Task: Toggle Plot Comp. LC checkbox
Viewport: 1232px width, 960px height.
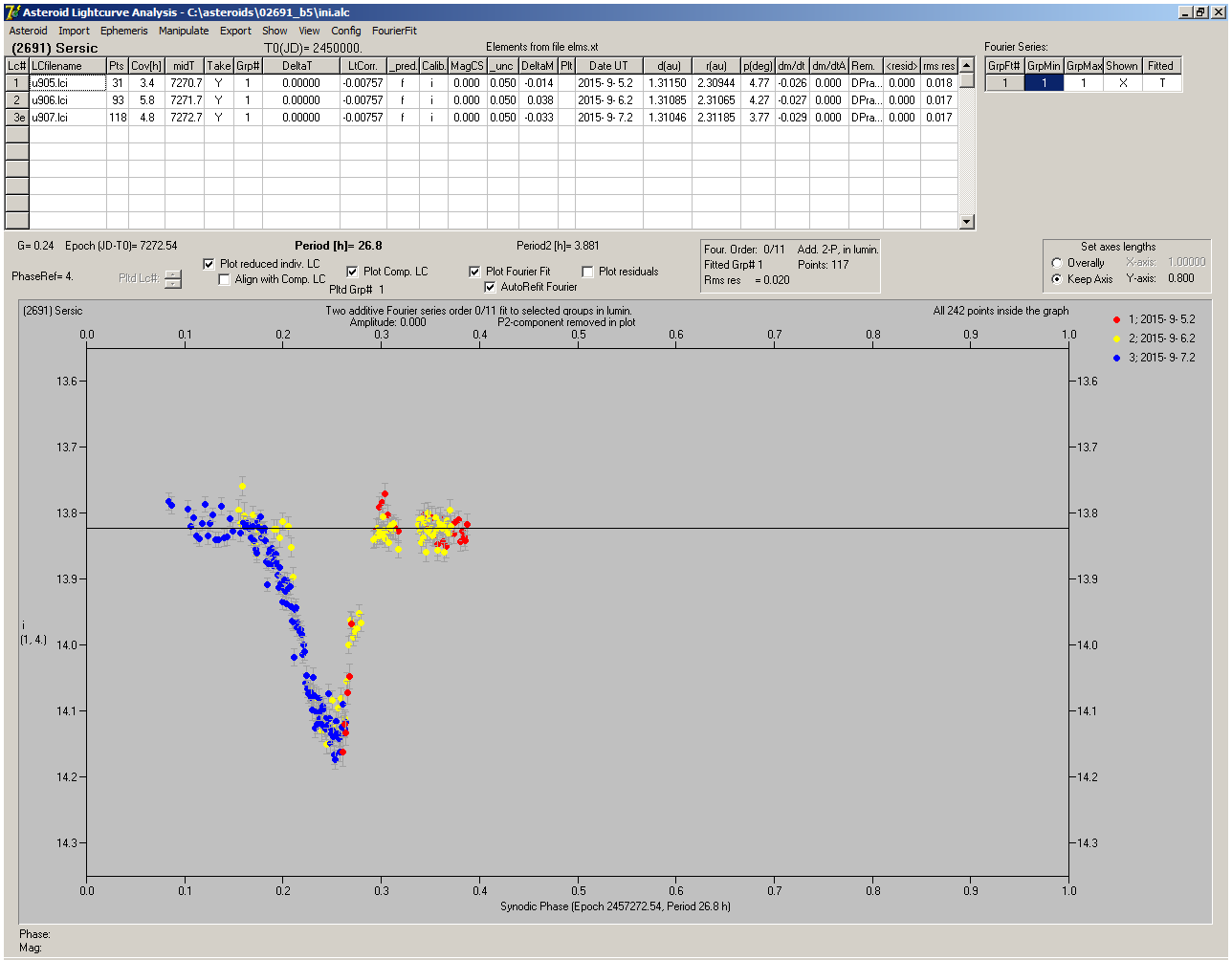Action: (x=352, y=272)
